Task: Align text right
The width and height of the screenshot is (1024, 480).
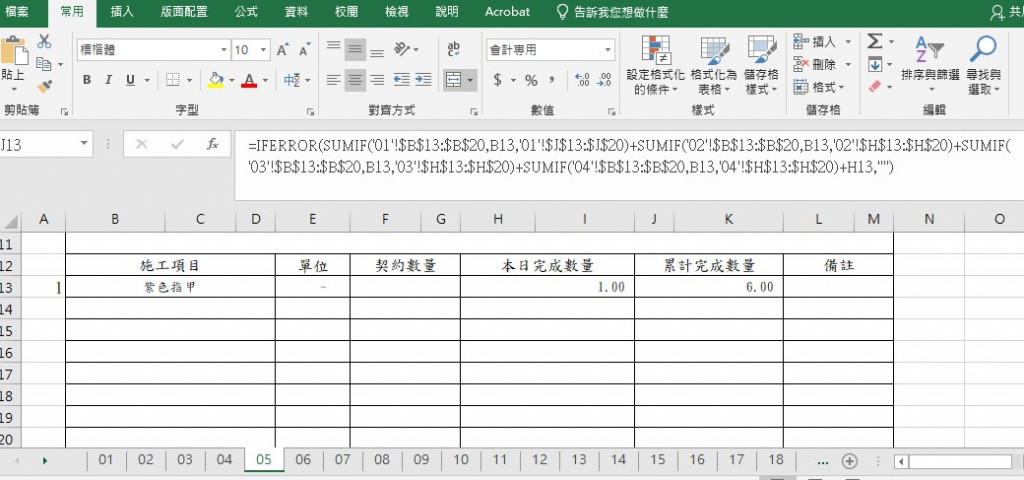Action: 377,80
